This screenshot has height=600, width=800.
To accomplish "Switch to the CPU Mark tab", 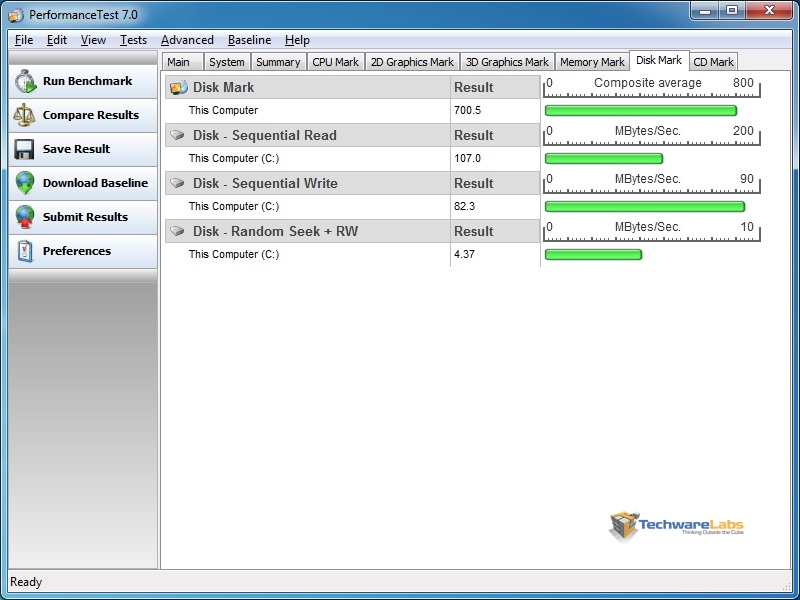I will (x=335, y=62).
